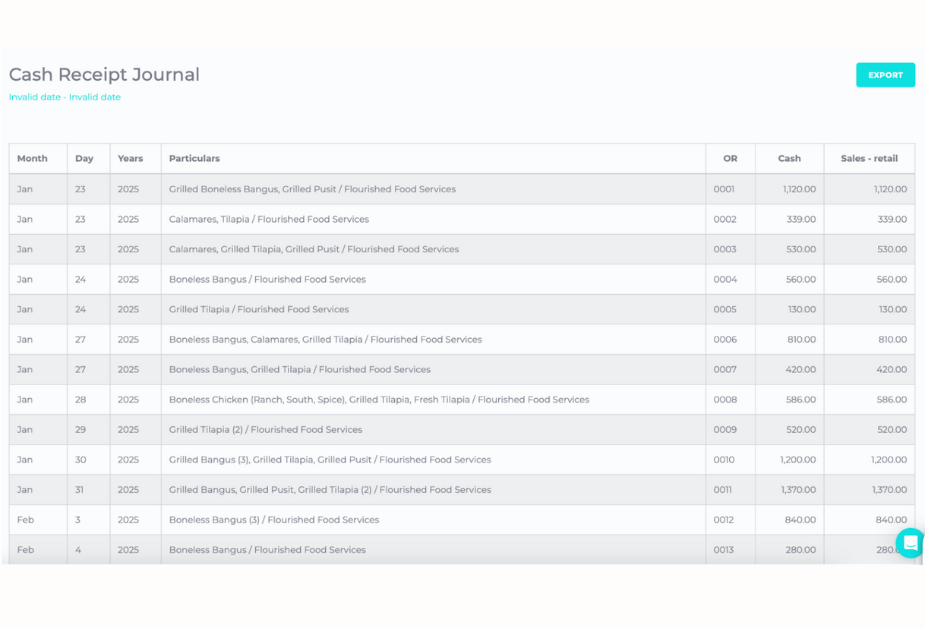Click the Particulars column header
925x628 pixels.
pos(194,158)
